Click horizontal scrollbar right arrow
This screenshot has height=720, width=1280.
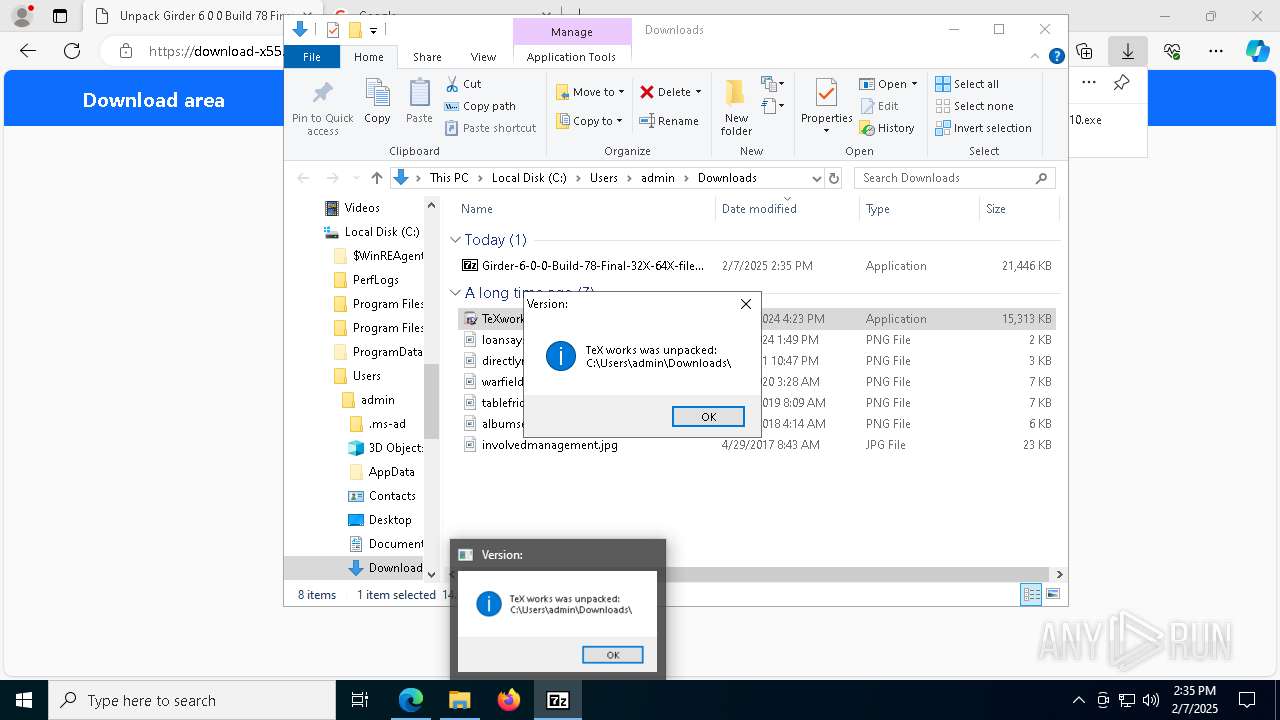pyautogui.click(x=1059, y=574)
